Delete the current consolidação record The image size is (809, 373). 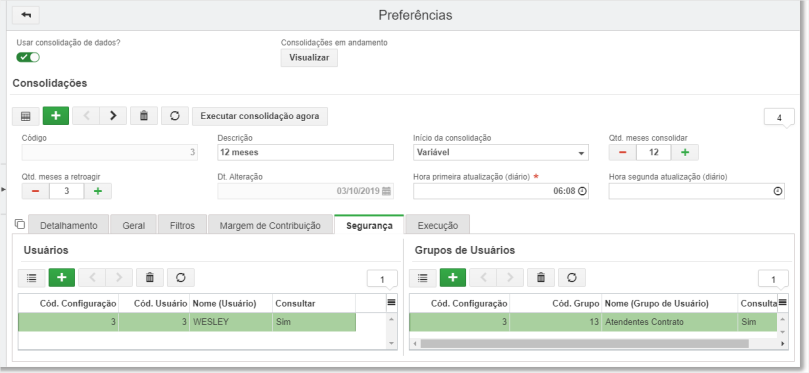(x=144, y=116)
